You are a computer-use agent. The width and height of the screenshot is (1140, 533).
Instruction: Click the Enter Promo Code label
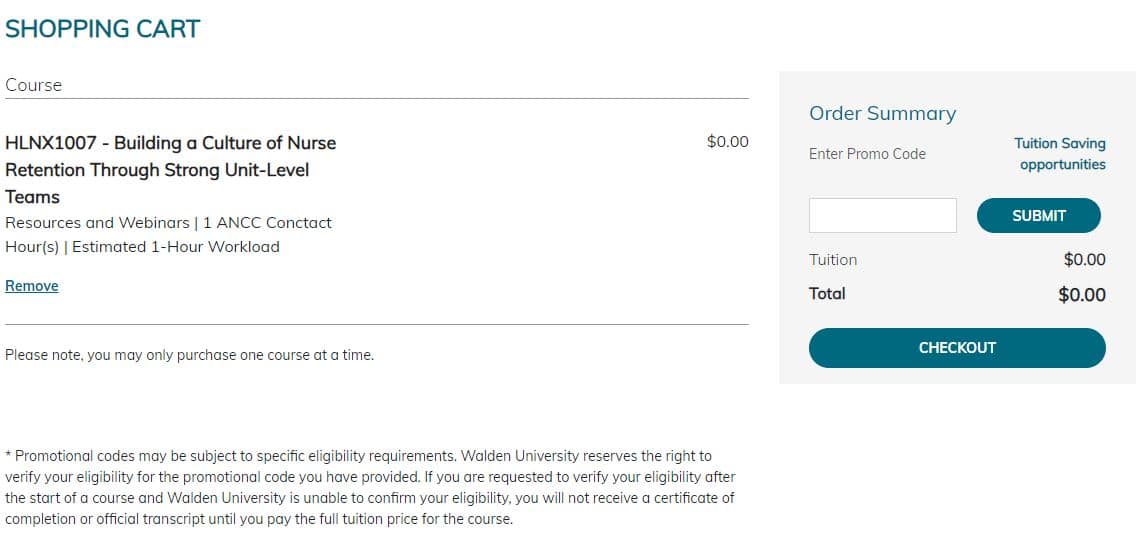pyautogui.click(x=867, y=154)
